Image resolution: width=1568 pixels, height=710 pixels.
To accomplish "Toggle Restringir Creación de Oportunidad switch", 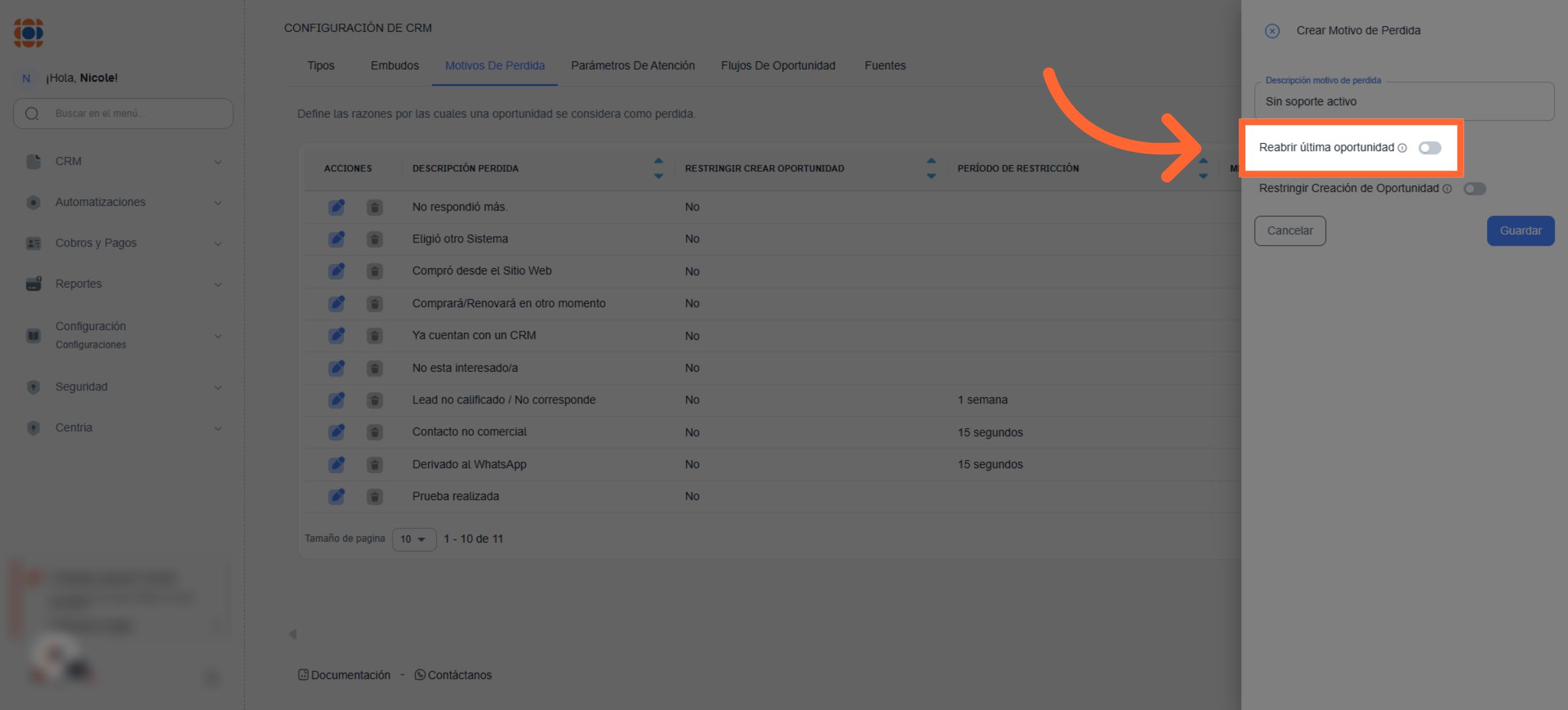I will (1475, 189).
